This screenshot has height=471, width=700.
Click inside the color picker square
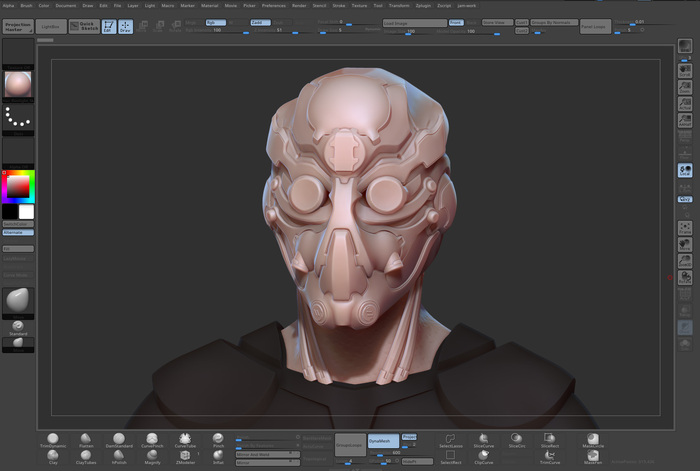pos(18,186)
